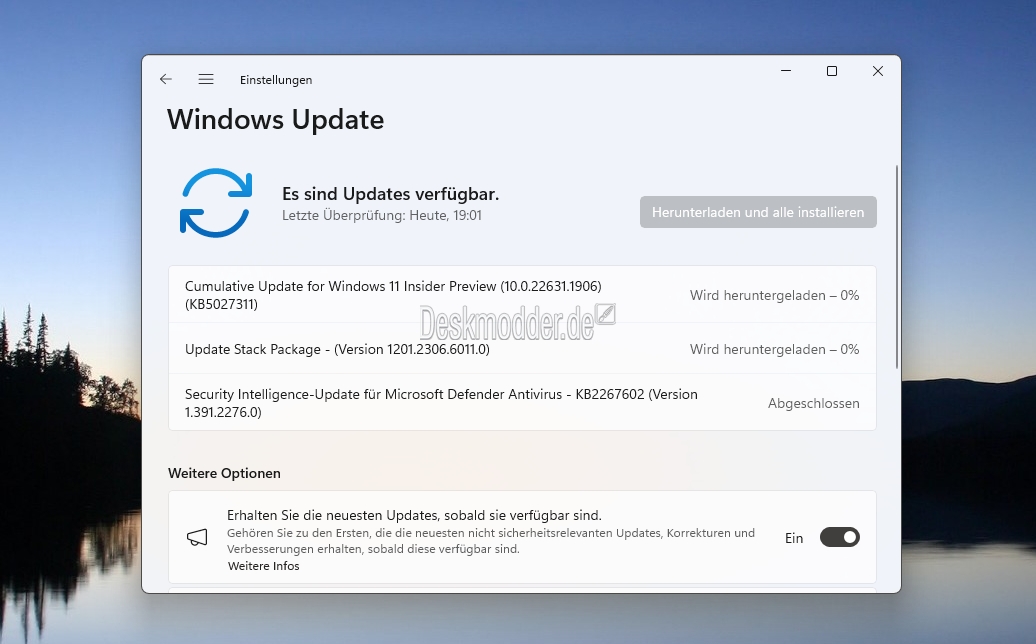The height and width of the screenshot is (644, 1036).
Task: Maximize the Einstellungen window
Action: [x=832, y=71]
